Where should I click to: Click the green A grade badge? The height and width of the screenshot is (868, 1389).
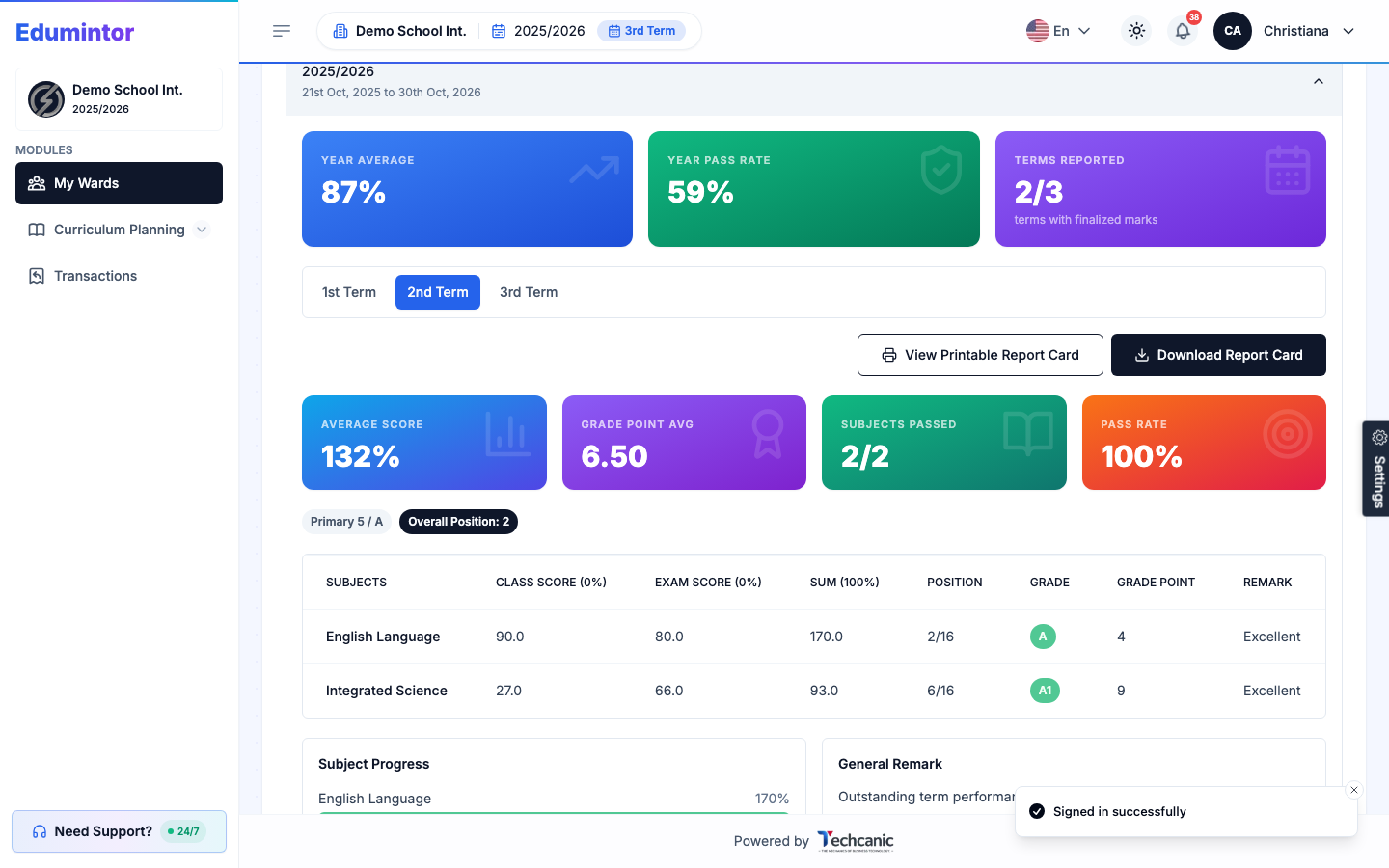coord(1043,637)
